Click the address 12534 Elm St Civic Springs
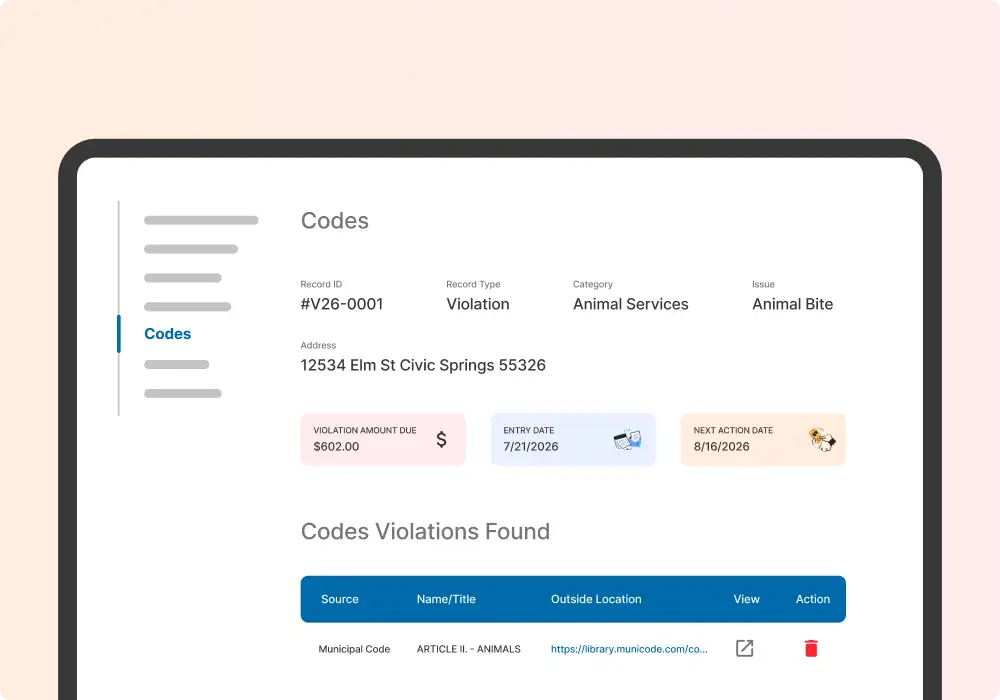Image resolution: width=1000 pixels, height=700 pixels. [x=423, y=365]
